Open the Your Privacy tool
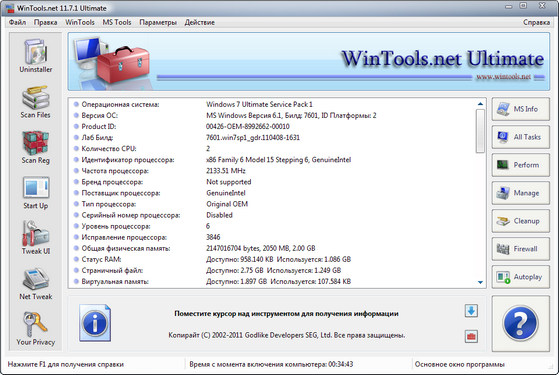The width and height of the screenshot is (559, 375). 36,329
